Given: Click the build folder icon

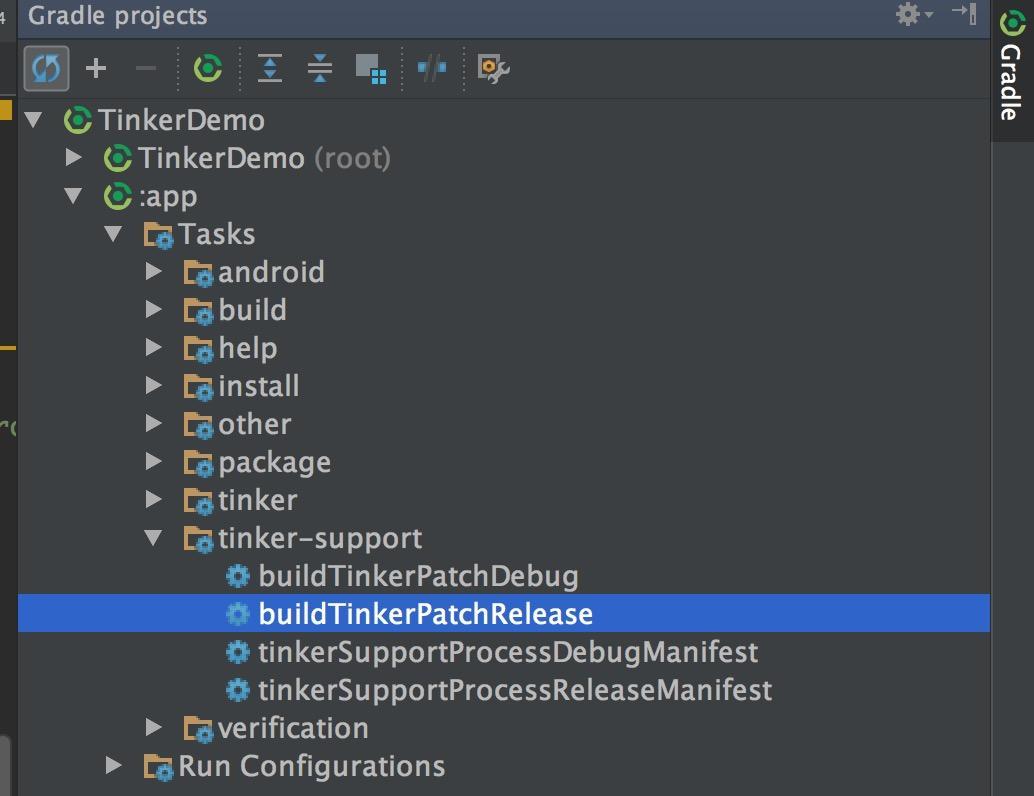Looking at the screenshot, I should tap(198, 311).
